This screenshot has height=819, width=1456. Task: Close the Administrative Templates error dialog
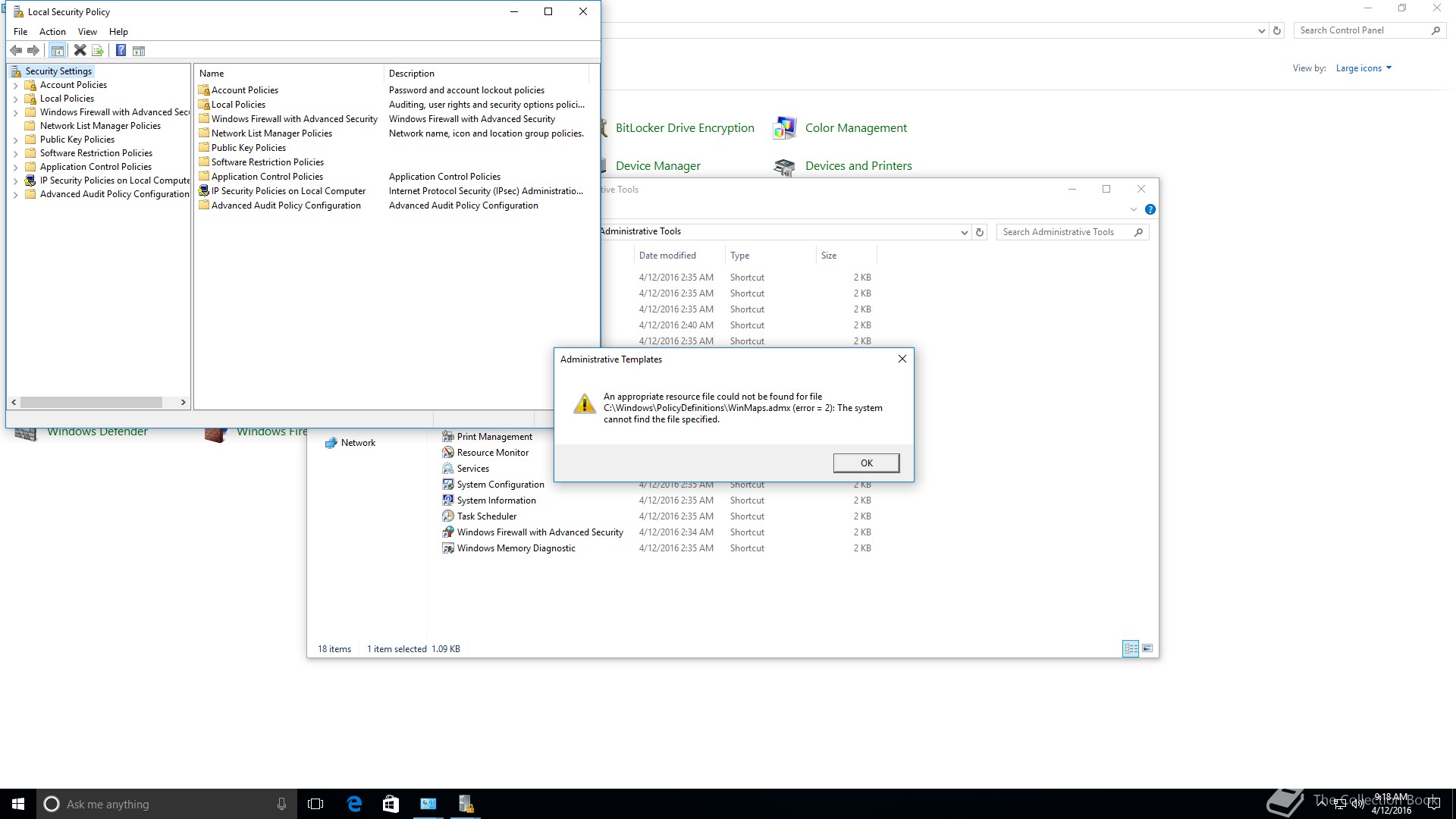902,359
